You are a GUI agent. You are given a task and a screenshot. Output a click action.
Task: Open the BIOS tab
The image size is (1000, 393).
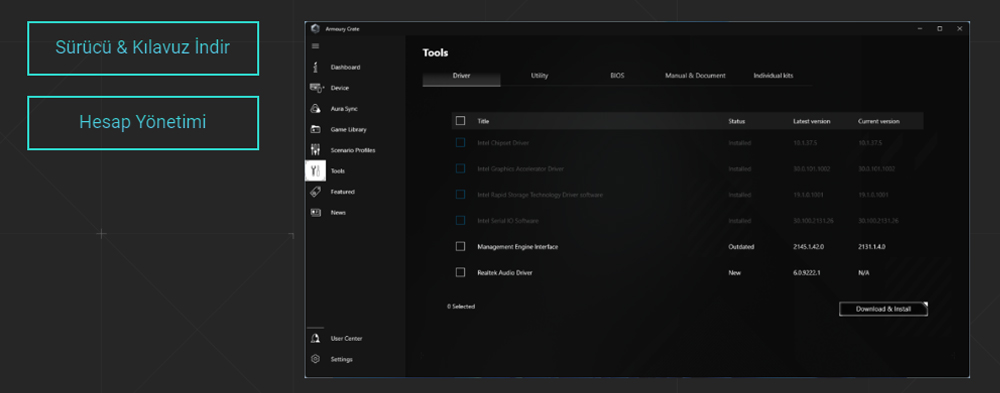click(617, 75)
